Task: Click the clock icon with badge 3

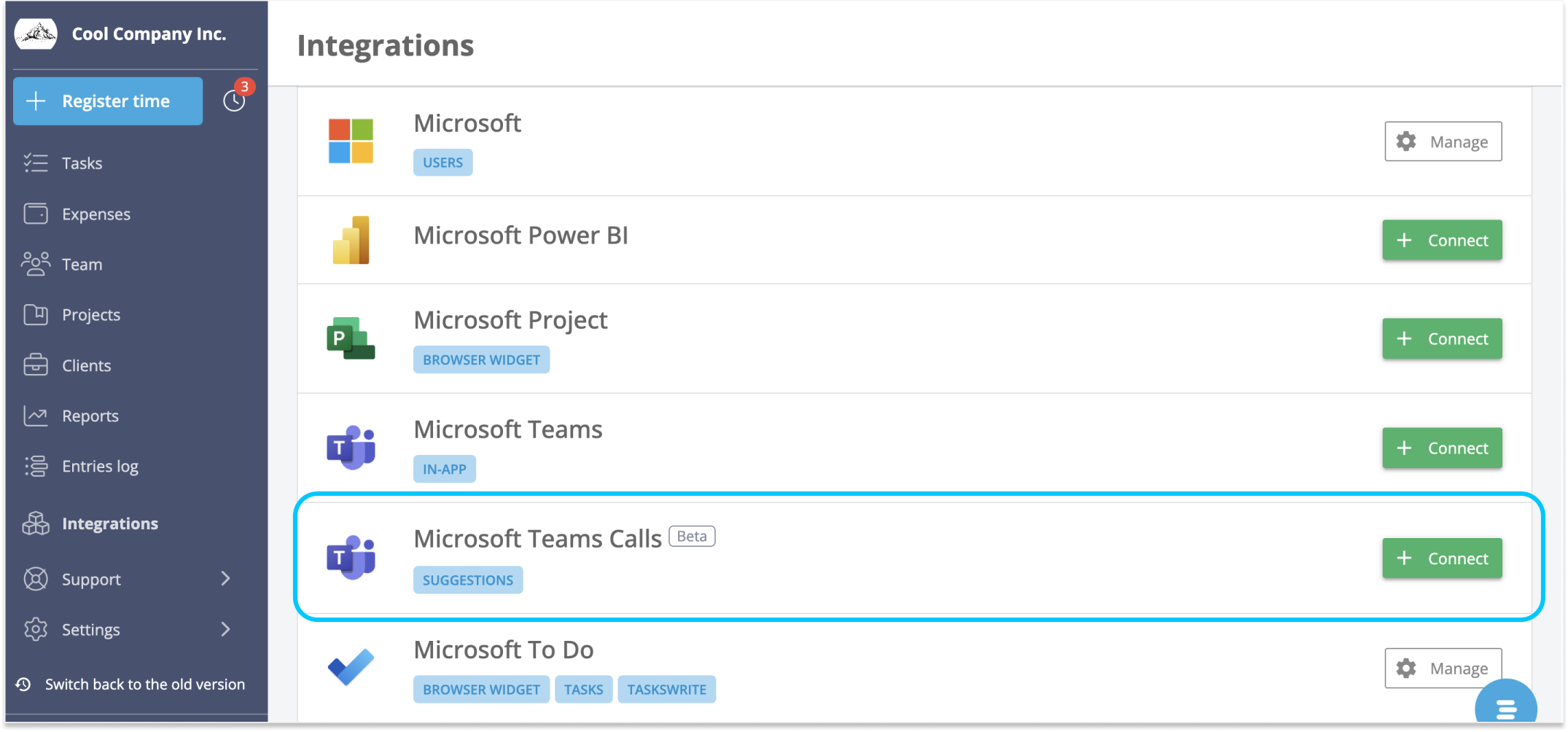Action: click(233, 101)
